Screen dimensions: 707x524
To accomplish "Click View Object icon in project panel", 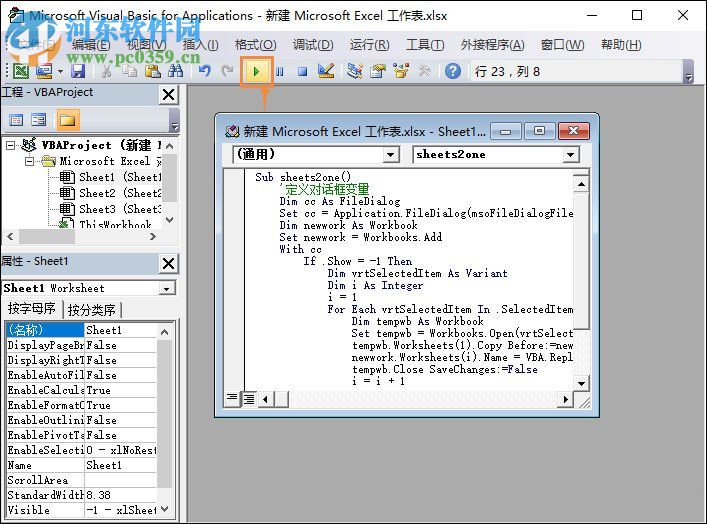I will 39,120.
